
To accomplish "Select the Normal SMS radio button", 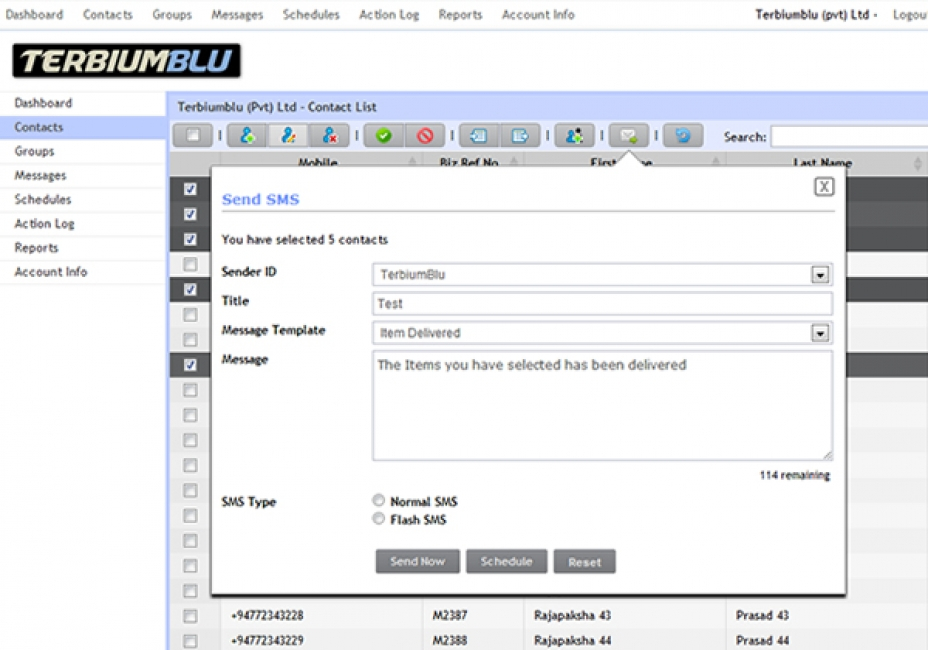I will click(x=378, y=500).
